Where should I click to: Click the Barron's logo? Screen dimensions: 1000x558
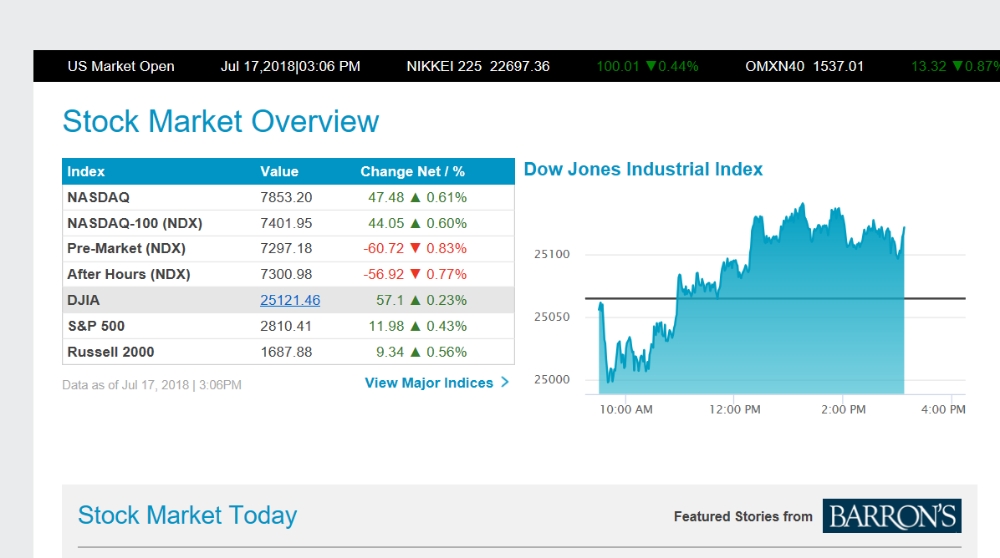(x=892, y=516)
